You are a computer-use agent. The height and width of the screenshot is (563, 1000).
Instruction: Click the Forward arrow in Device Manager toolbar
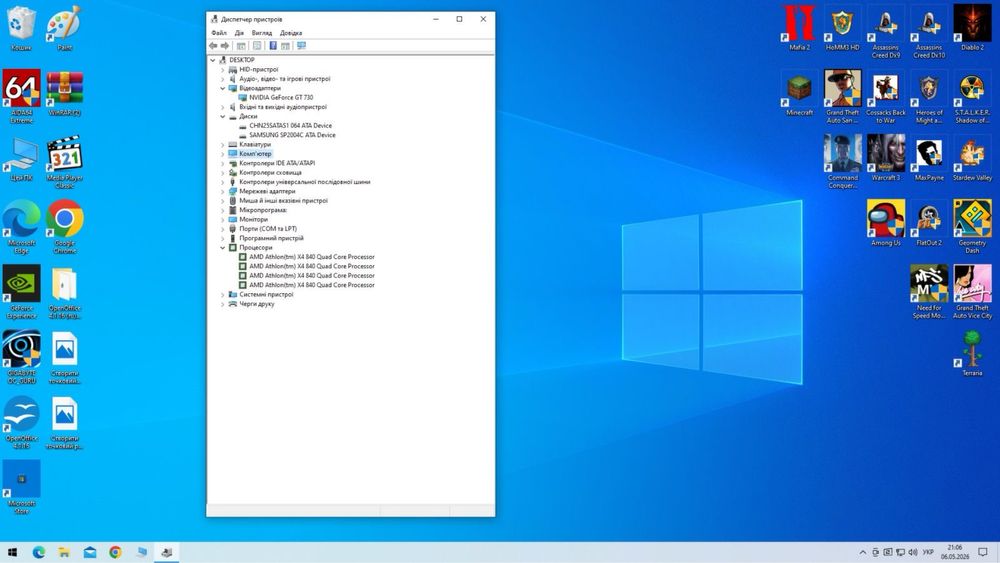click(224, 46)
